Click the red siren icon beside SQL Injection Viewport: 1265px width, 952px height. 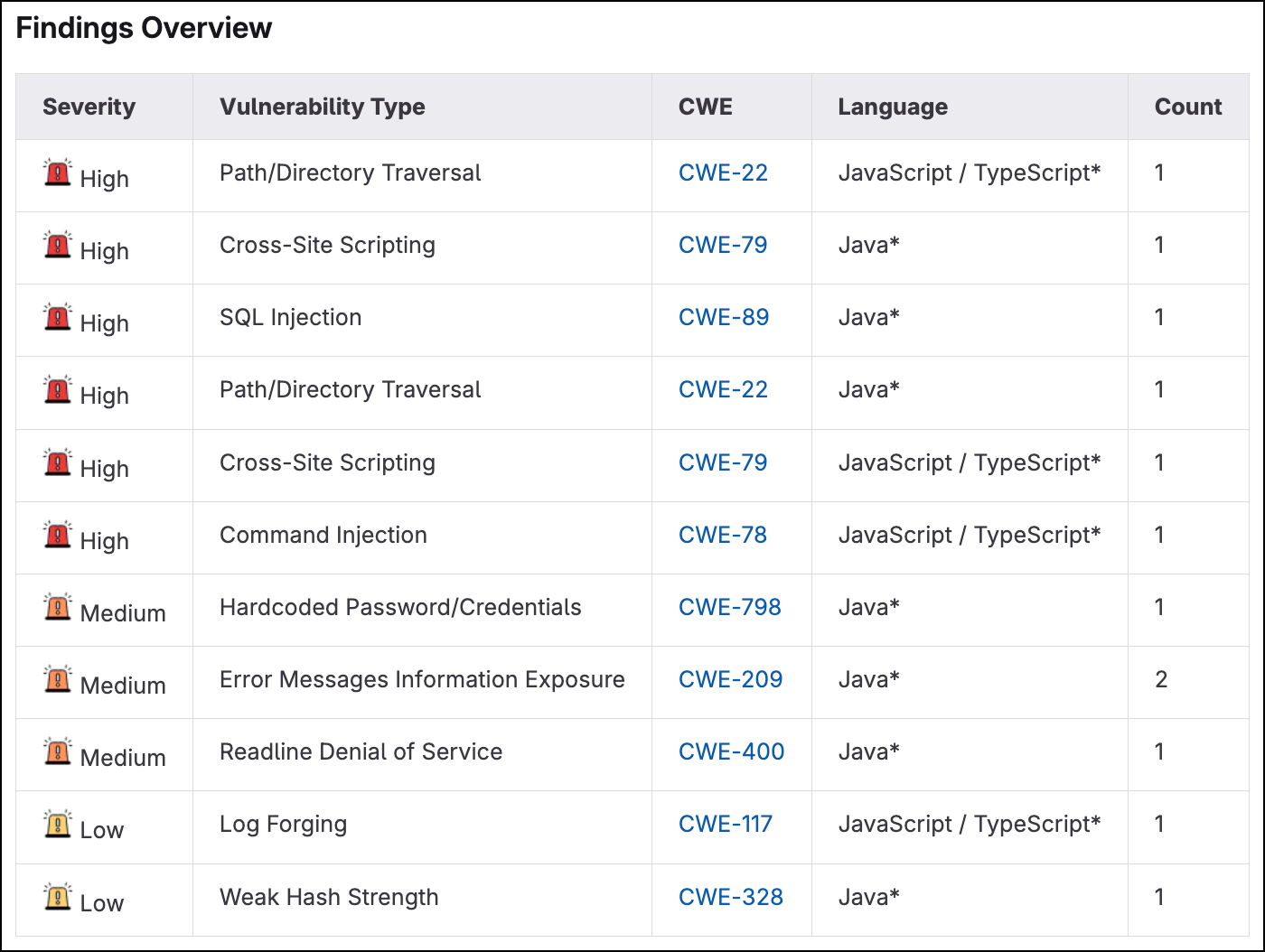[58, 318]
